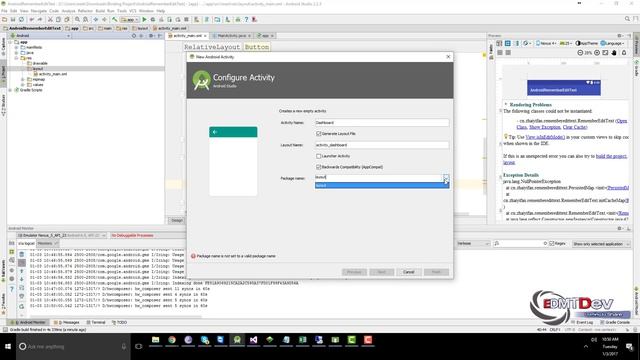Click the trash Clear logcat icon
Image resolution: width=640 pixels, height=360 pixels.
[x=22, y=254]
